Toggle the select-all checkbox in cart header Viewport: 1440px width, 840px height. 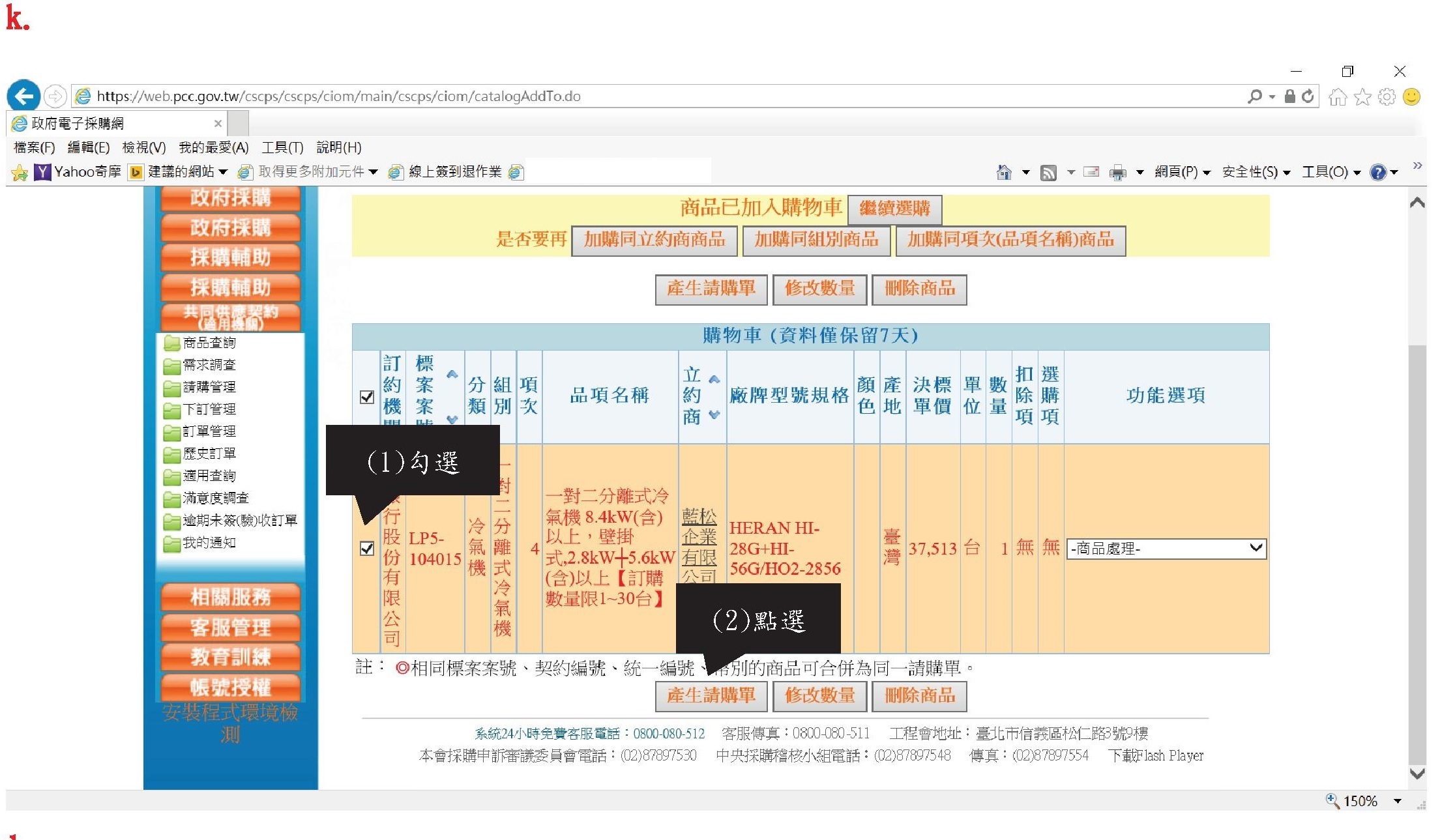coord(367,397)
